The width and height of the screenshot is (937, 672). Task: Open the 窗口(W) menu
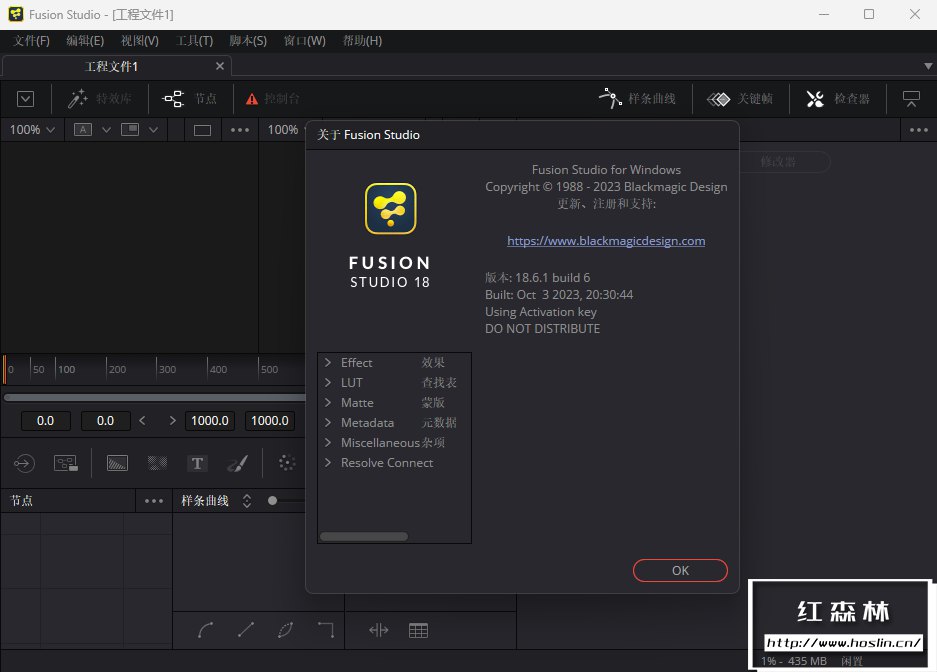coord(304,41)
